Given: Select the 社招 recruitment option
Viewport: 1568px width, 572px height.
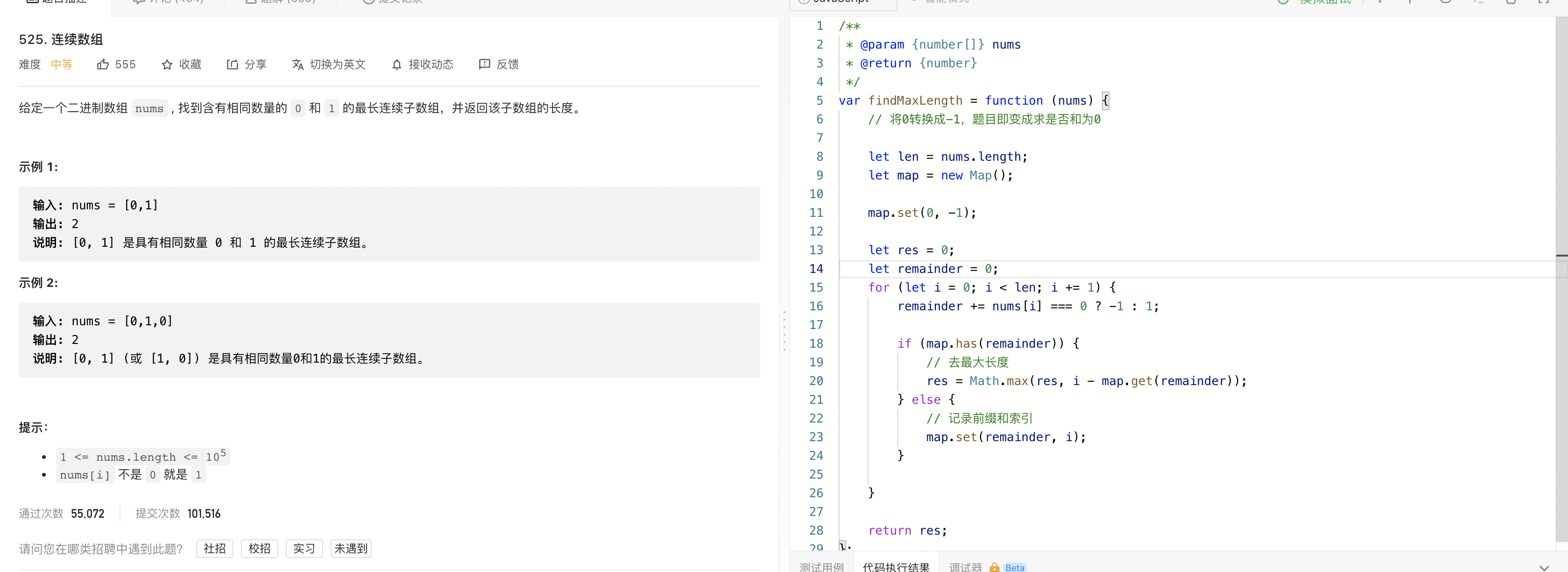Looking at the screenshot, I should [214, 548].
